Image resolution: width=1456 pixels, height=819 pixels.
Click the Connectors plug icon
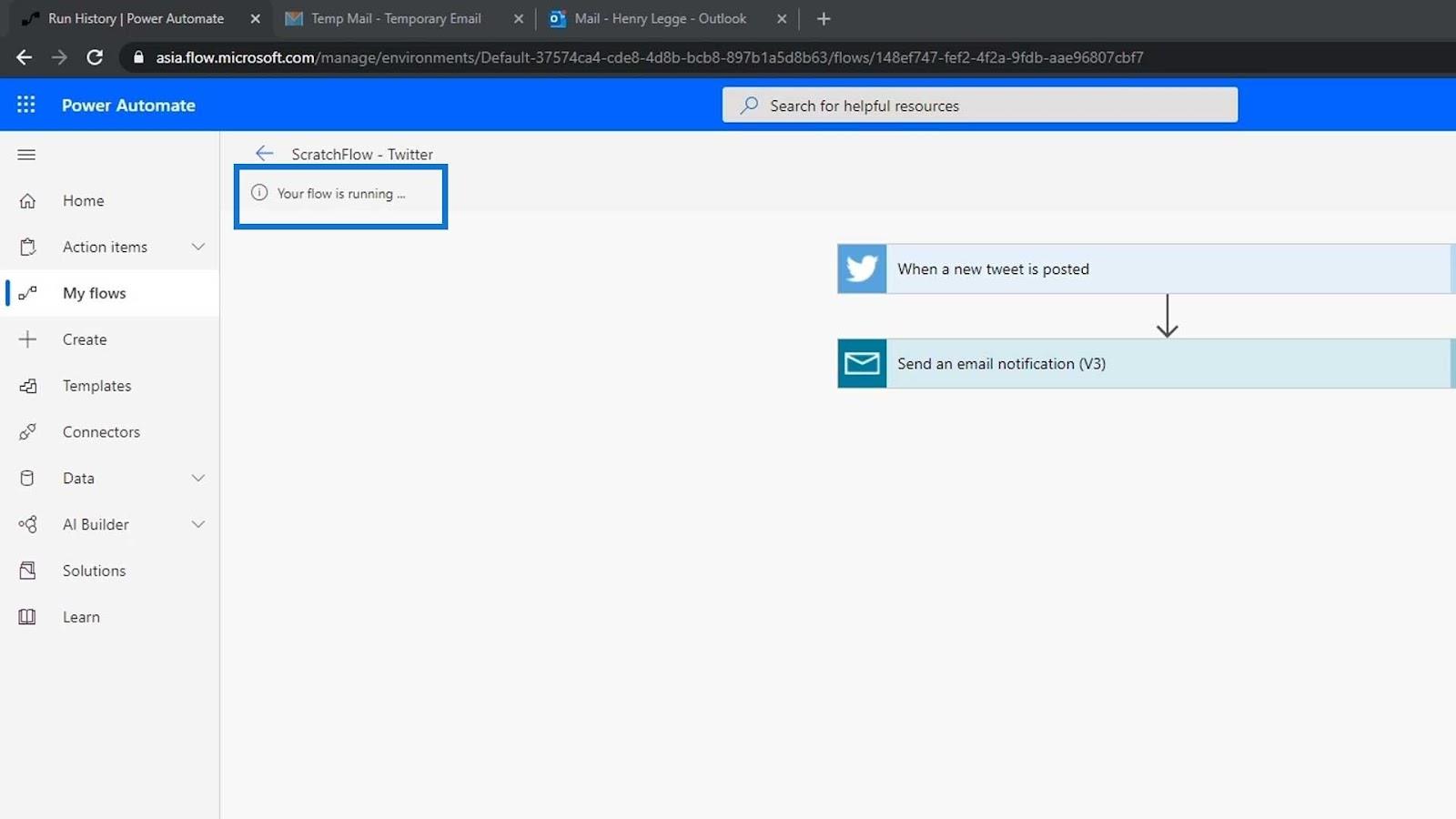pos(27,432)
